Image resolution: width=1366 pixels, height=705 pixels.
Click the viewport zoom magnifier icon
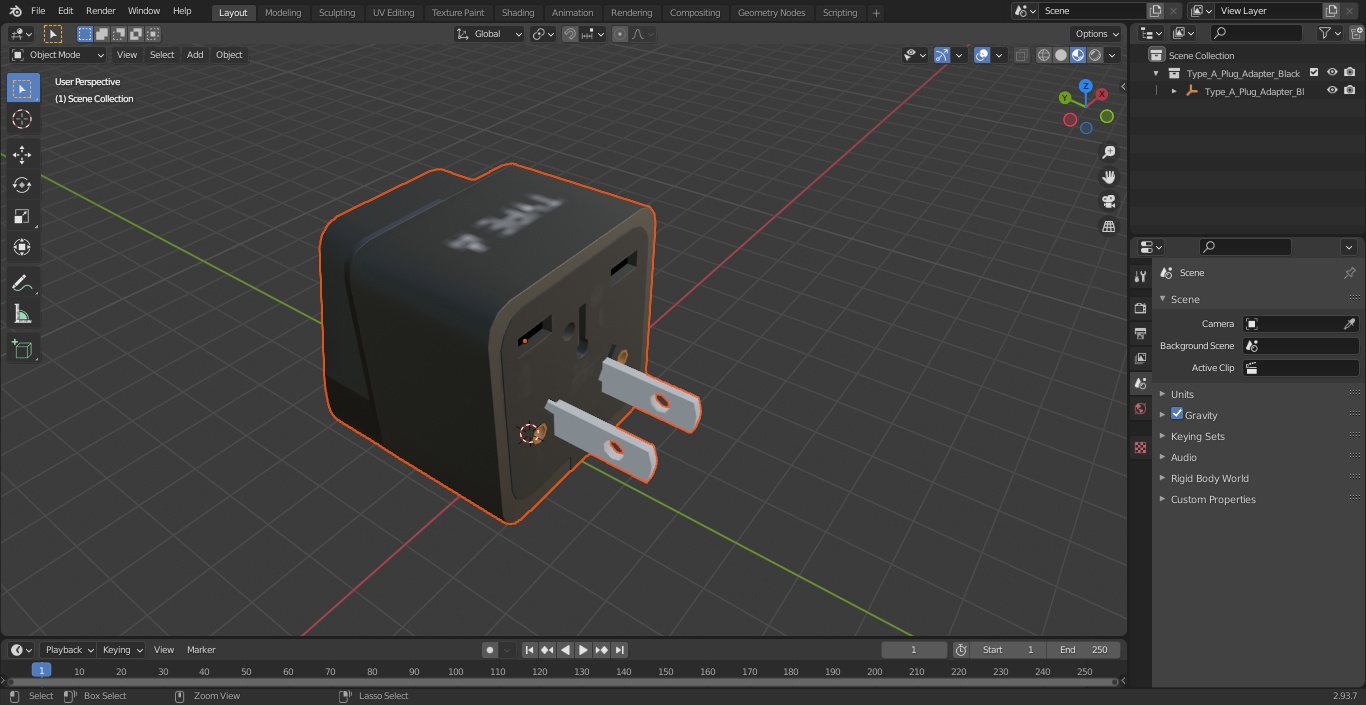point(1108,152)
